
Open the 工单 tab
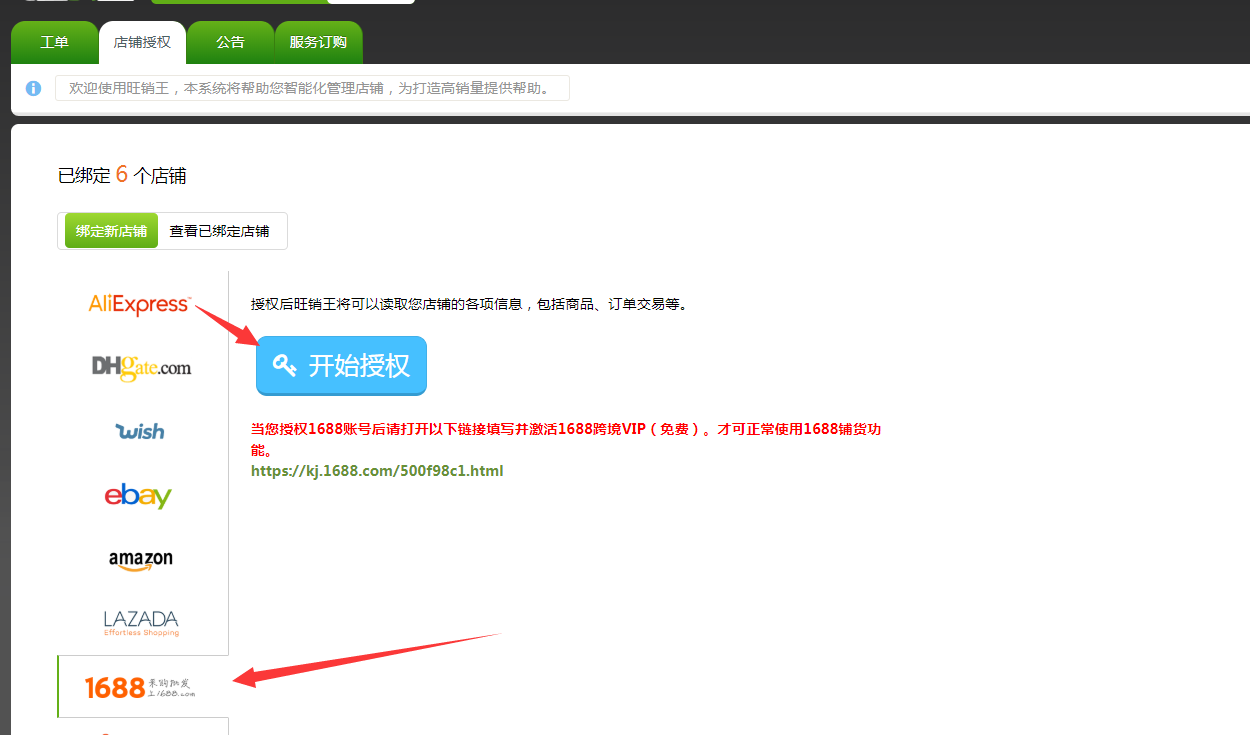pyautogui.click(x=54, y=43)
